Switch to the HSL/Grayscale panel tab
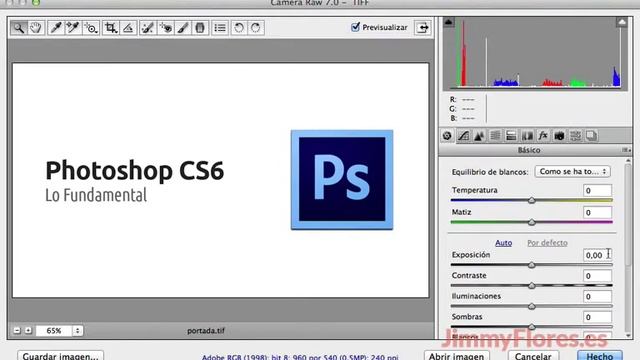The image size is (640, 360). point(495,136)
